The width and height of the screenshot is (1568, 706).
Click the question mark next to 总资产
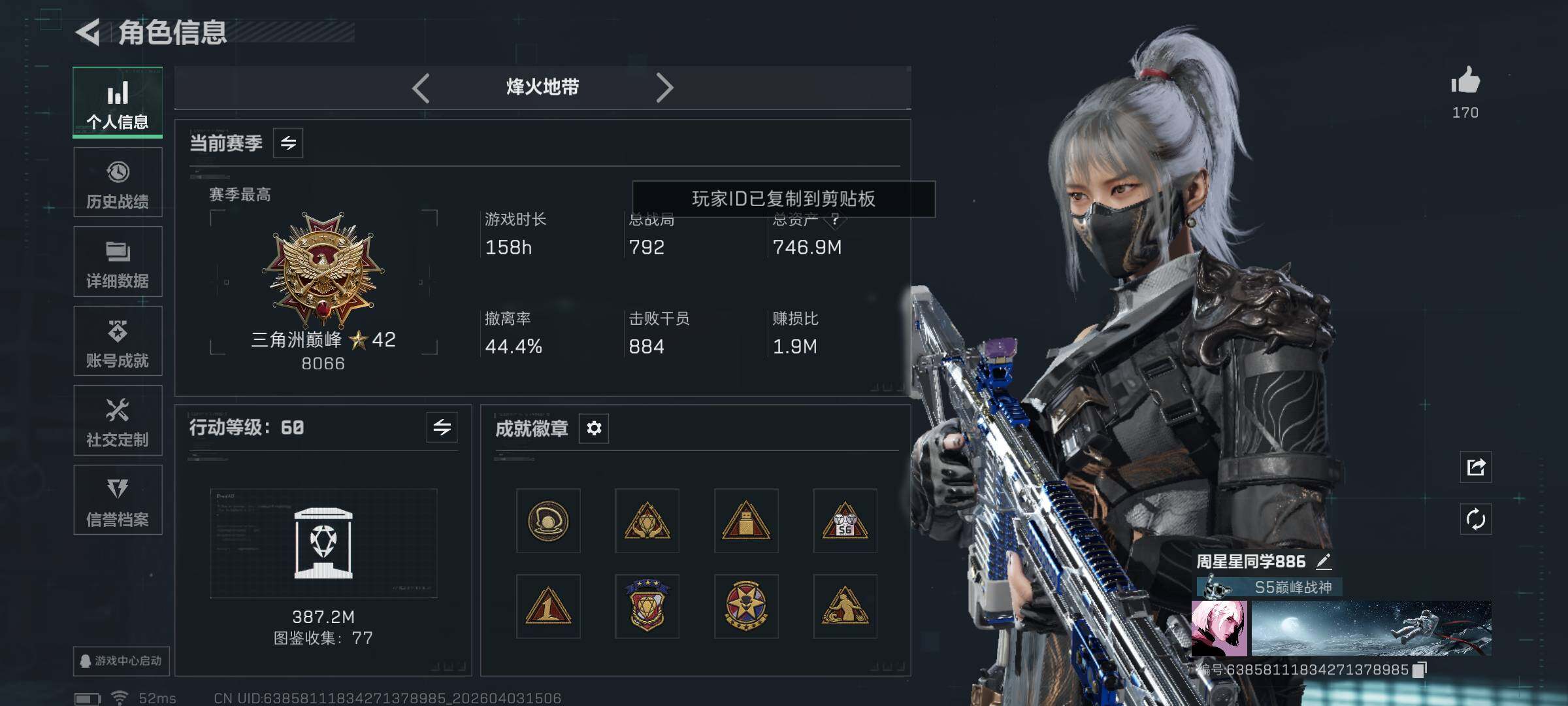(834, 220)
